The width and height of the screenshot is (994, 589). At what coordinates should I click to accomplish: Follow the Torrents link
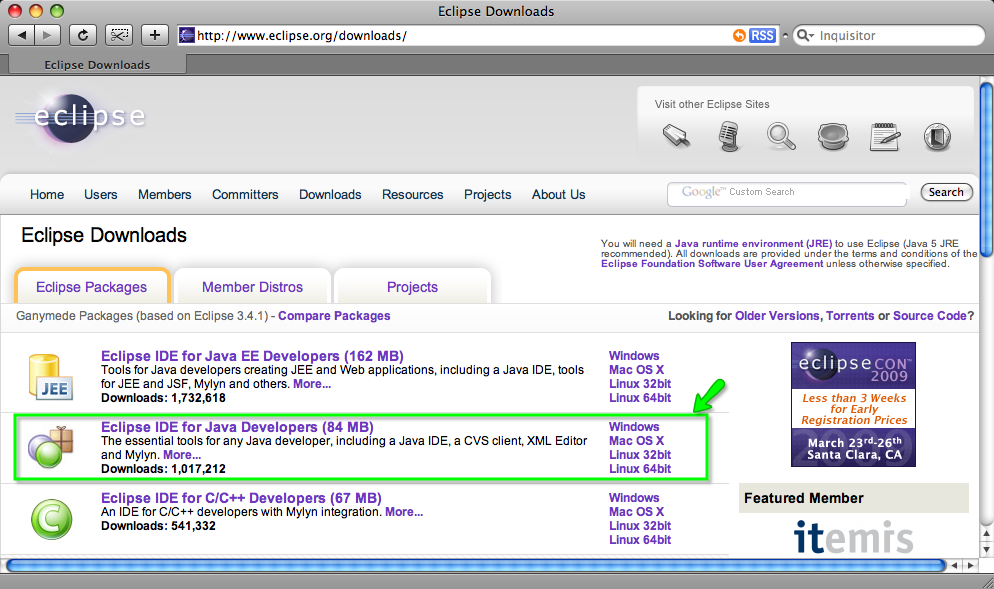click(x=850, y=316)
